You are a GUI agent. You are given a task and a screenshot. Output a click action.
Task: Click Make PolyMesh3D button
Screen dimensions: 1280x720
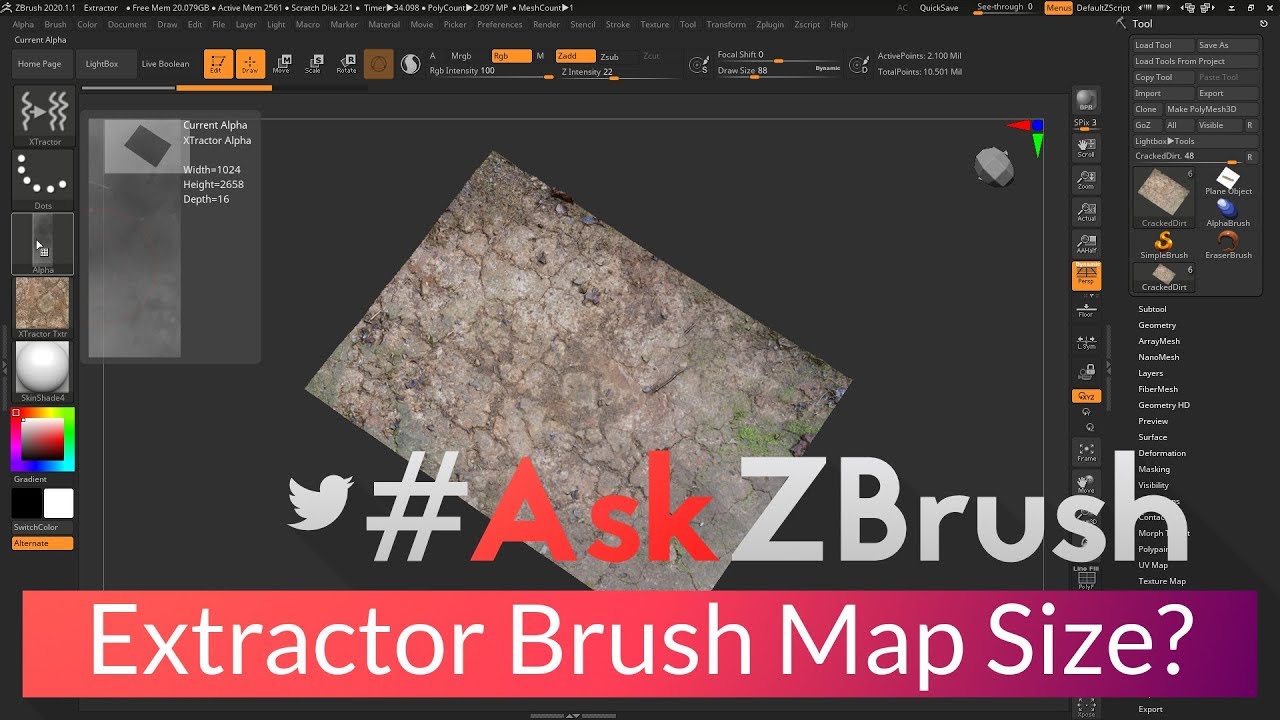(x=1209, y=109)
